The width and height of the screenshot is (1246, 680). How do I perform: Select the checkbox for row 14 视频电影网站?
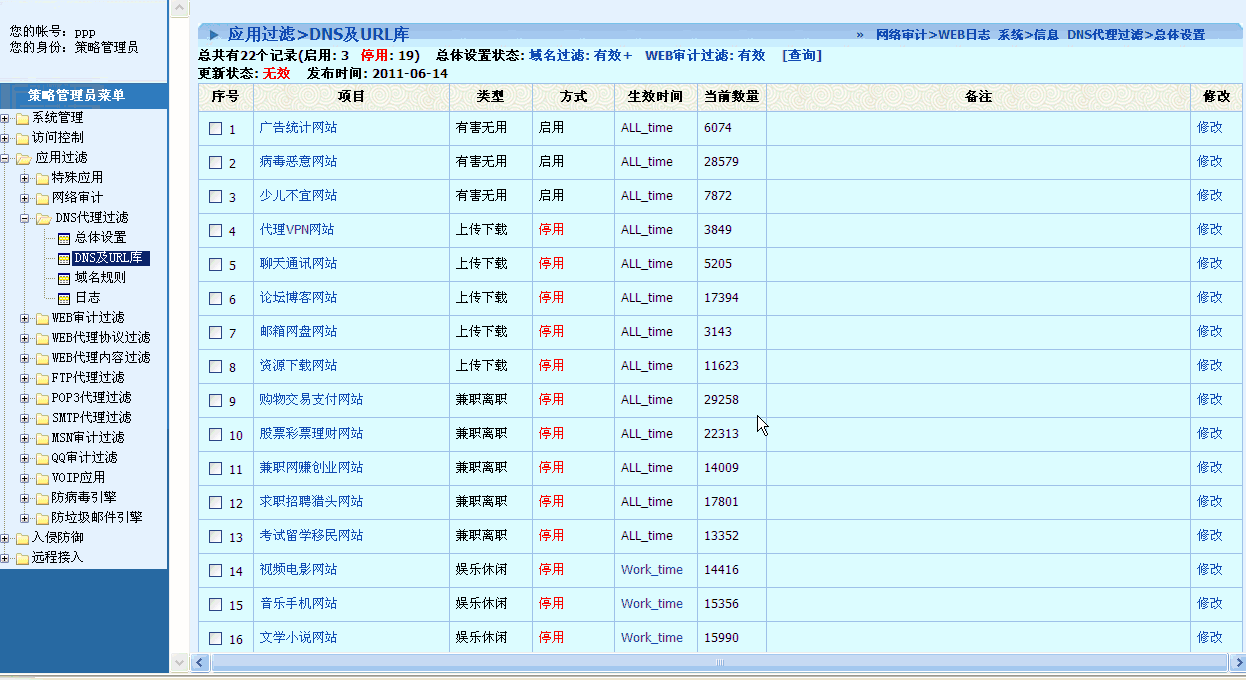tap(215, 570)
